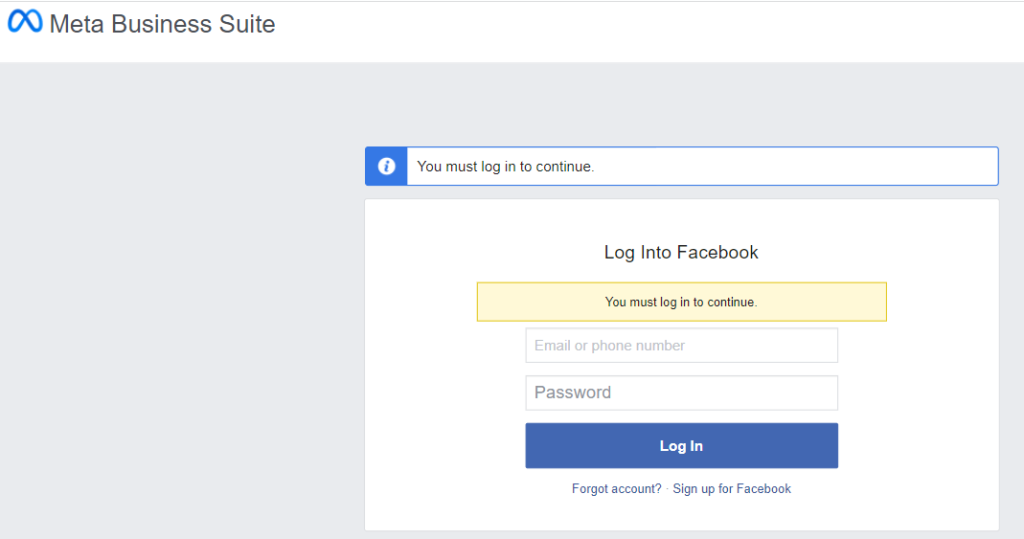Click the Log Into Facebook heading
The height and width of the screenshot is (539, 1024).
tap(681, 252)
